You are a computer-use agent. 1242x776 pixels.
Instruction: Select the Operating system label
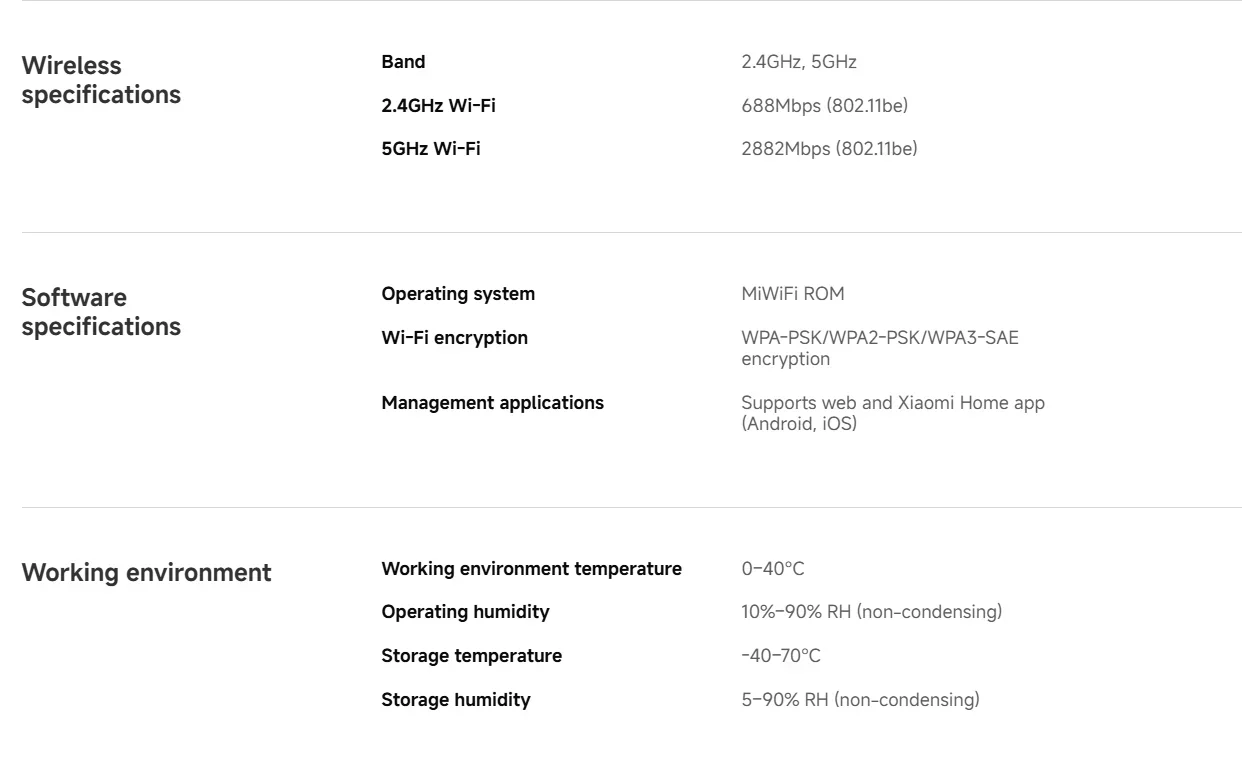(458, 294)
